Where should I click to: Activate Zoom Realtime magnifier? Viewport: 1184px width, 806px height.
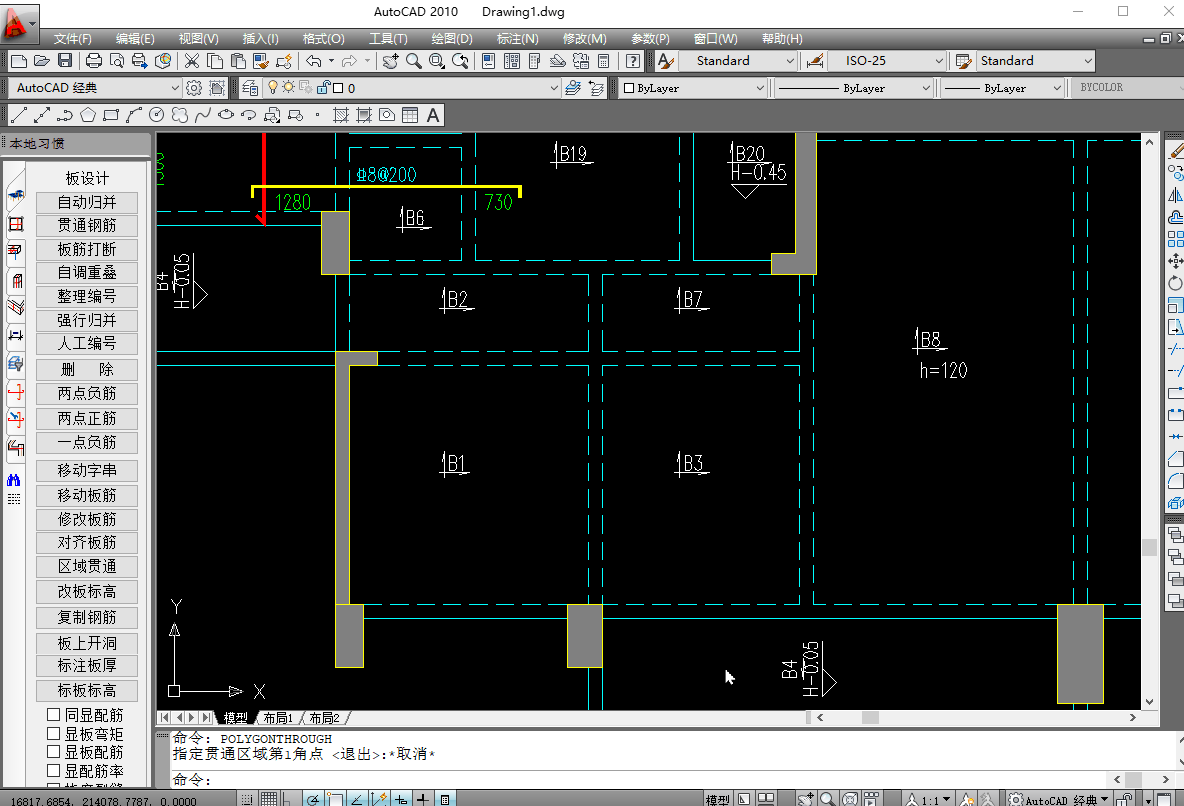[x=414, y=61]
